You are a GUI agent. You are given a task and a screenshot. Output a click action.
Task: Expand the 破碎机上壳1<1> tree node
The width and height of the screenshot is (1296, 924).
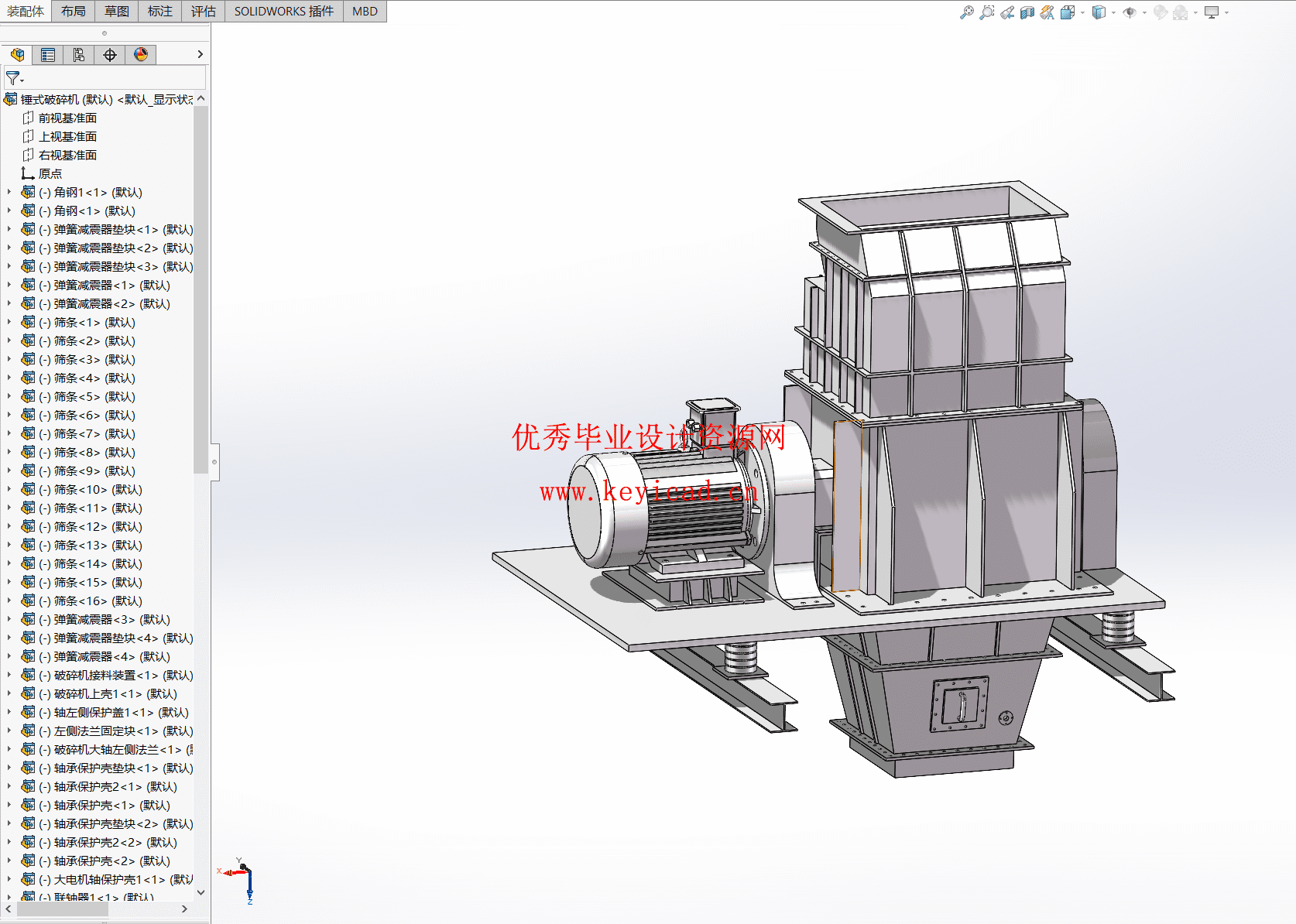(9, 693)
